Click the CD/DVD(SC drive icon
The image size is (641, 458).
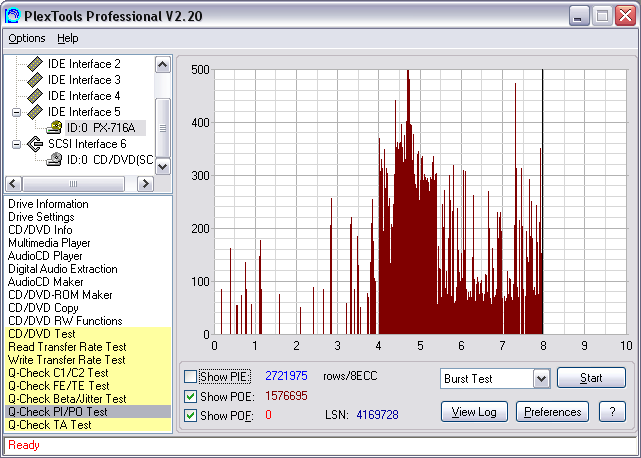pos(54,159)
